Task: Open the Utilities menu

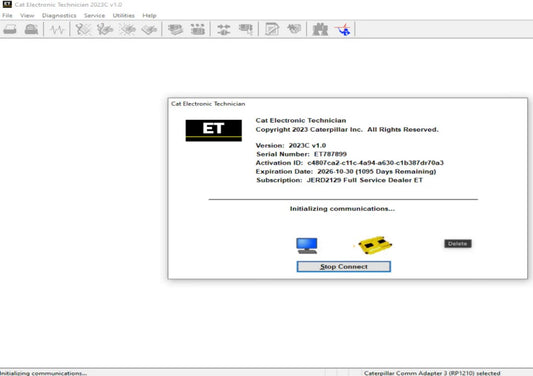Action: click(x=124, y=15)
